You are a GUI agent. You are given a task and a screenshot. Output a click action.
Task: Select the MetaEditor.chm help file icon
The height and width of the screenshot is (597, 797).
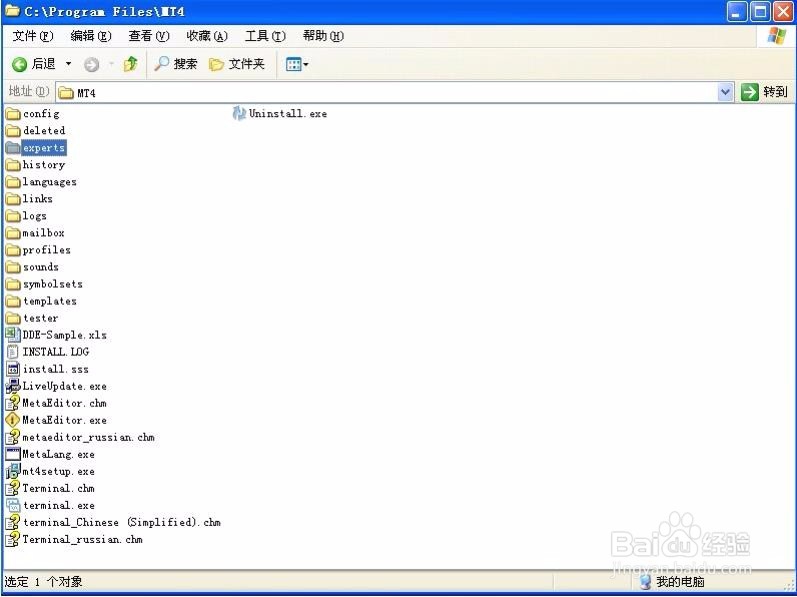pyautogui.click(x=13, y=403)
